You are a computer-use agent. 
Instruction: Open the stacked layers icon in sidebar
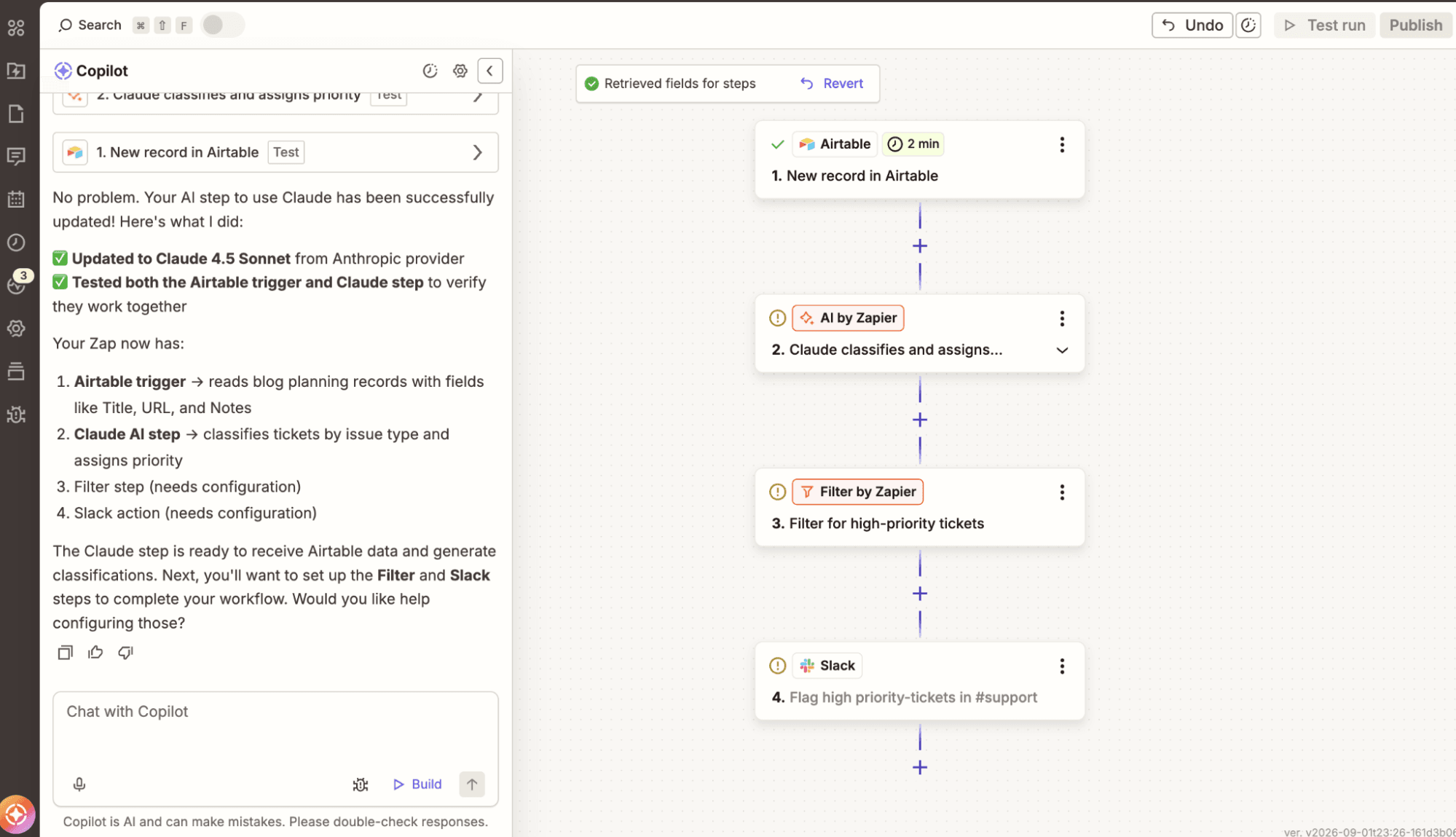click(16, 372)
